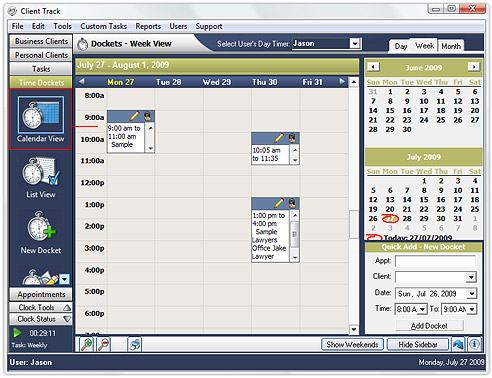Click the New Docket stopwatch icon

pyautogui.click(x=41, y=227)
